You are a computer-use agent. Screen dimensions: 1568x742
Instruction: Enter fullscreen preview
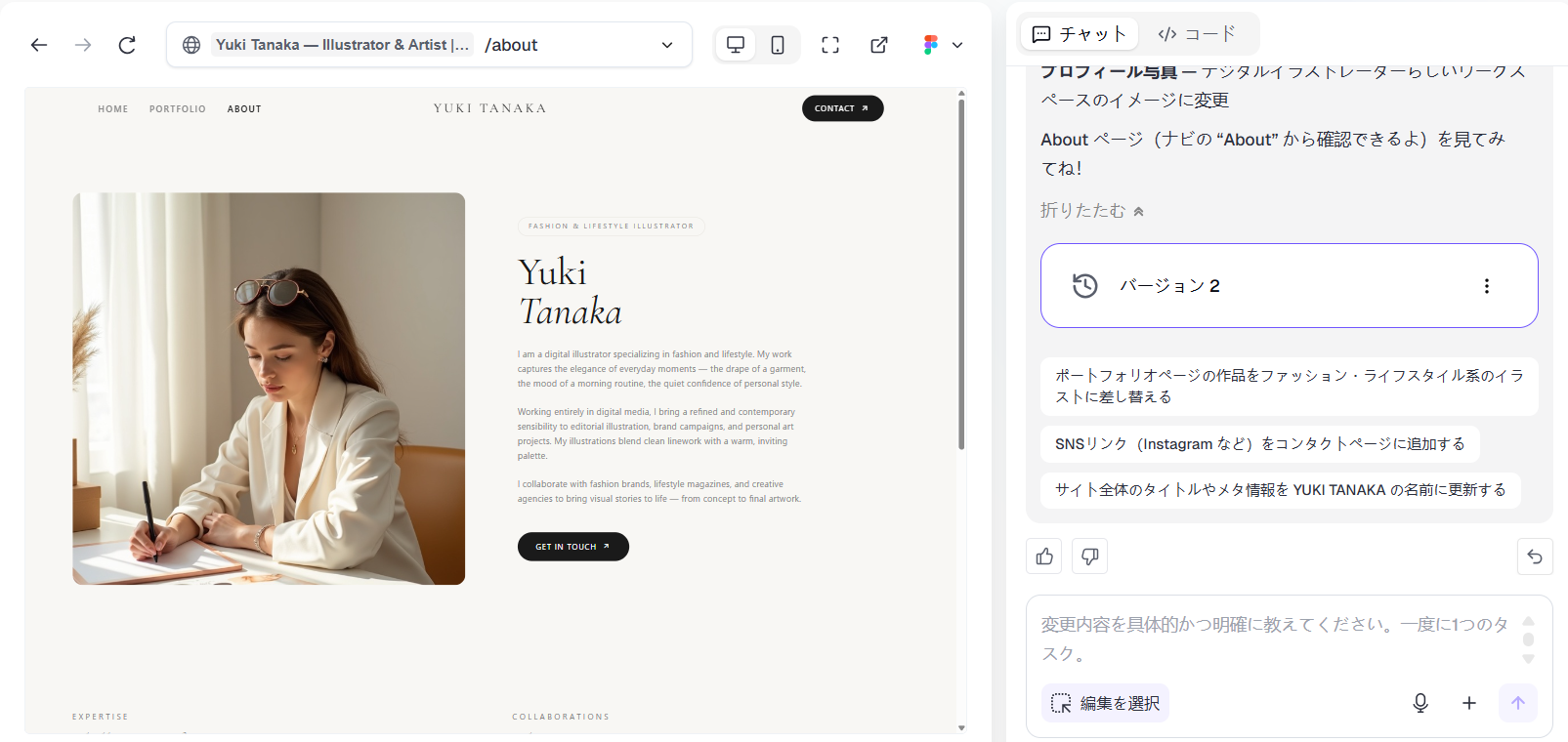(x=830, y=45)
